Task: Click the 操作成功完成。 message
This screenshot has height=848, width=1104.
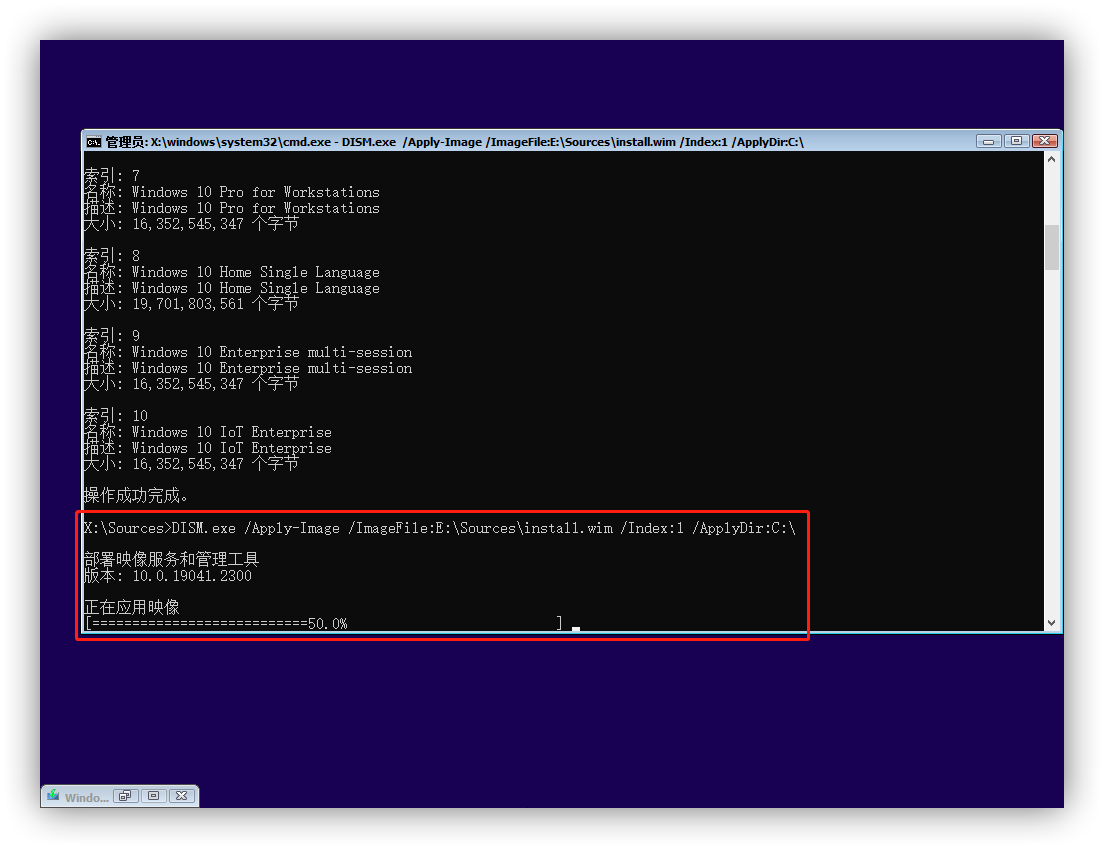Action: tap(136, 496)
